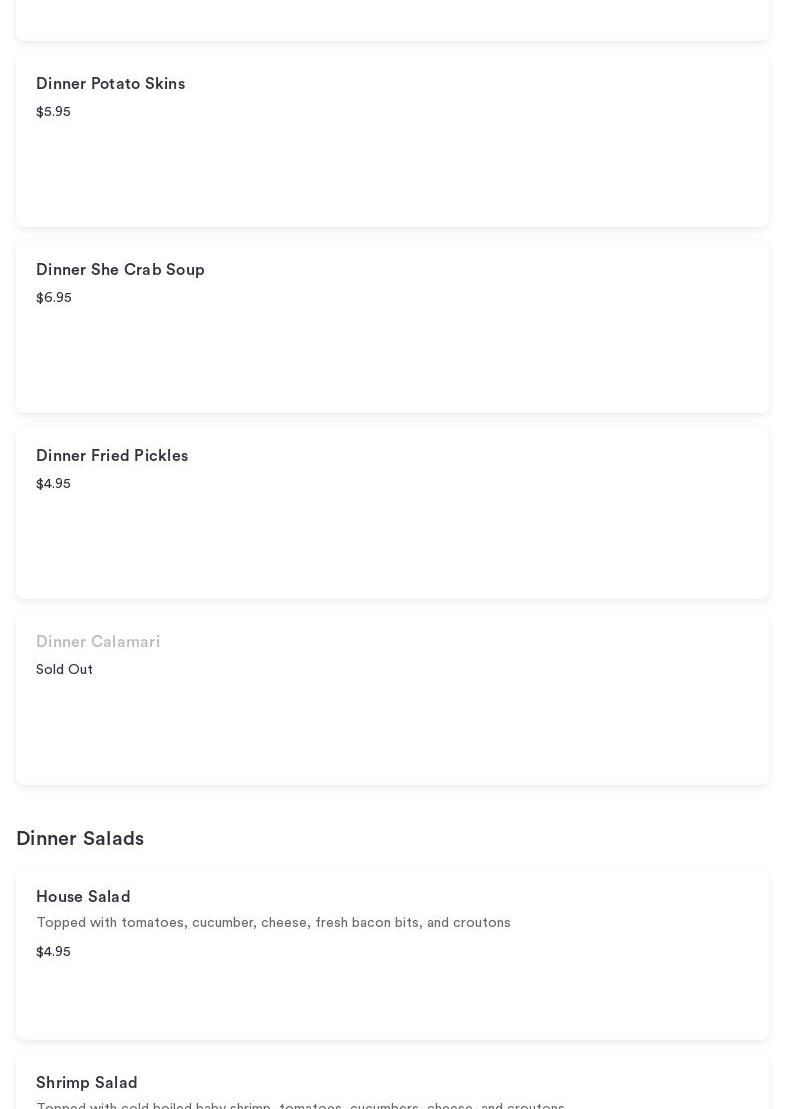The image size is (785, 1109).
Task: Click the partially visible card above Potato Skins
Action: (392, 18)
